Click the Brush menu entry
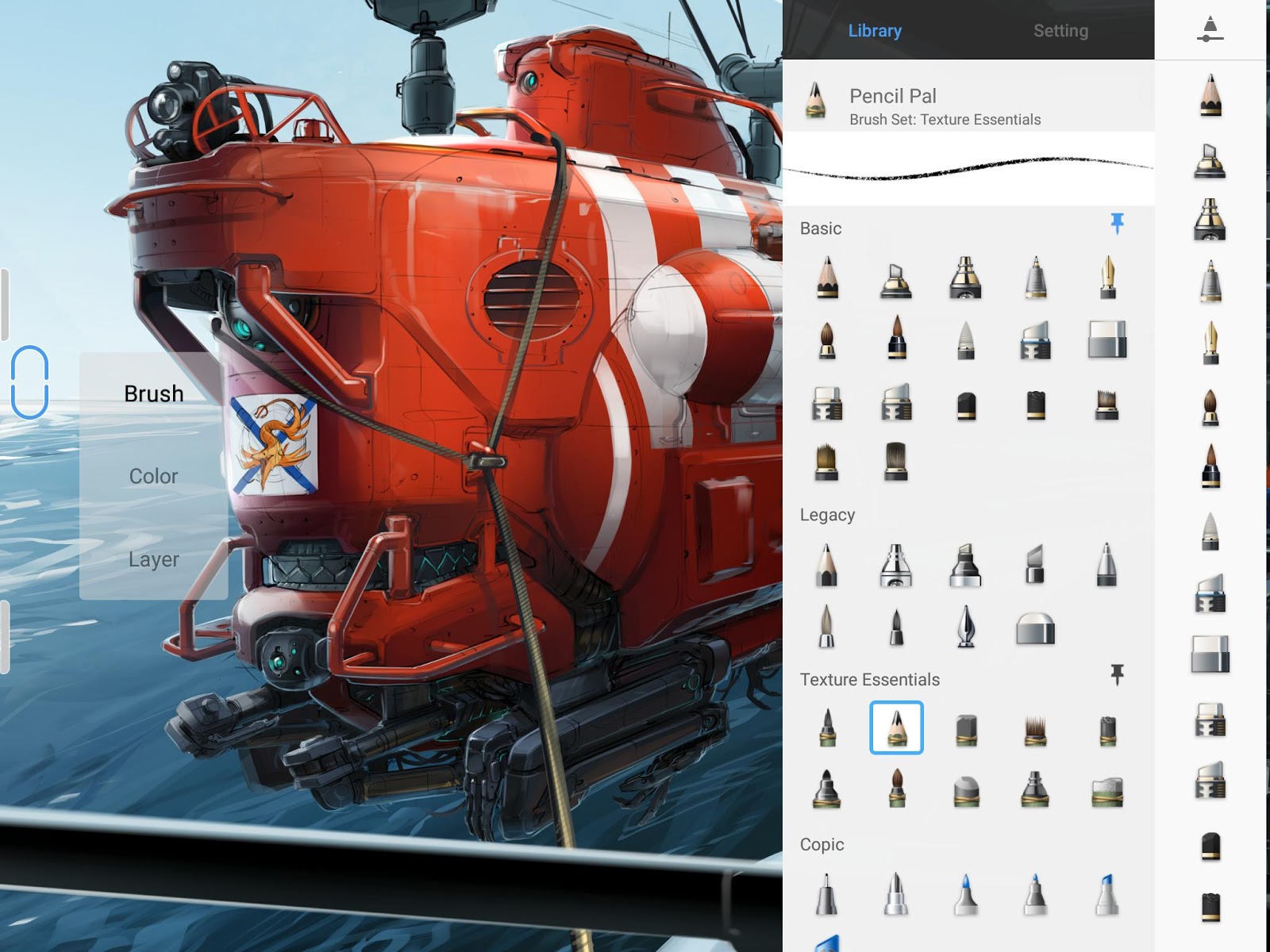Image resolution: width=1270 pixels, height=952 pixels. (x=153, y=393)
